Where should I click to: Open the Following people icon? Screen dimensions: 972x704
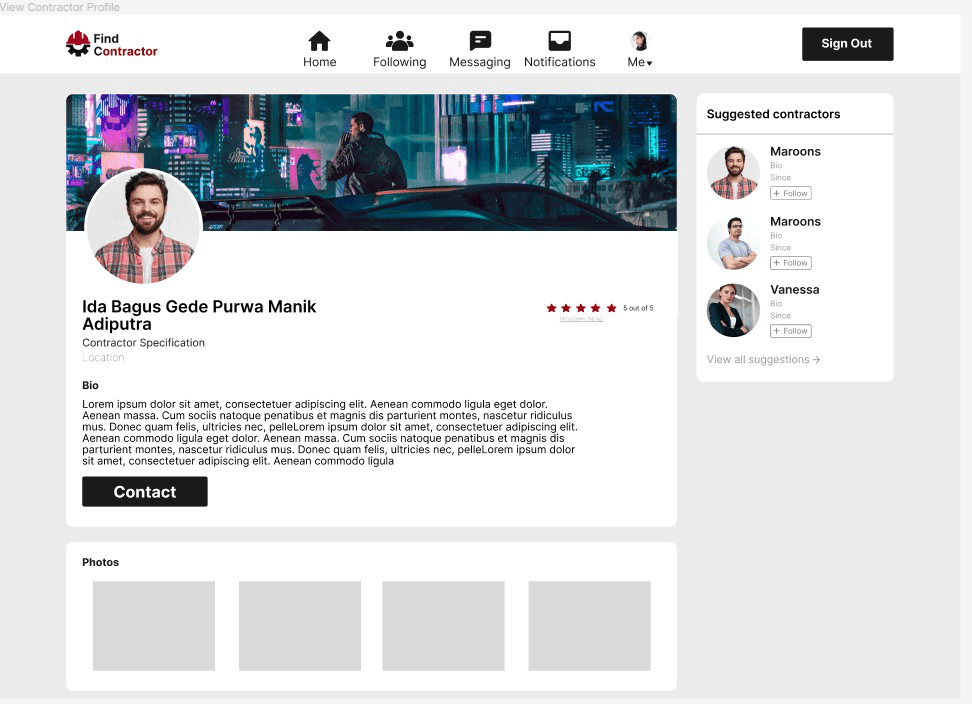click(399, 41)
